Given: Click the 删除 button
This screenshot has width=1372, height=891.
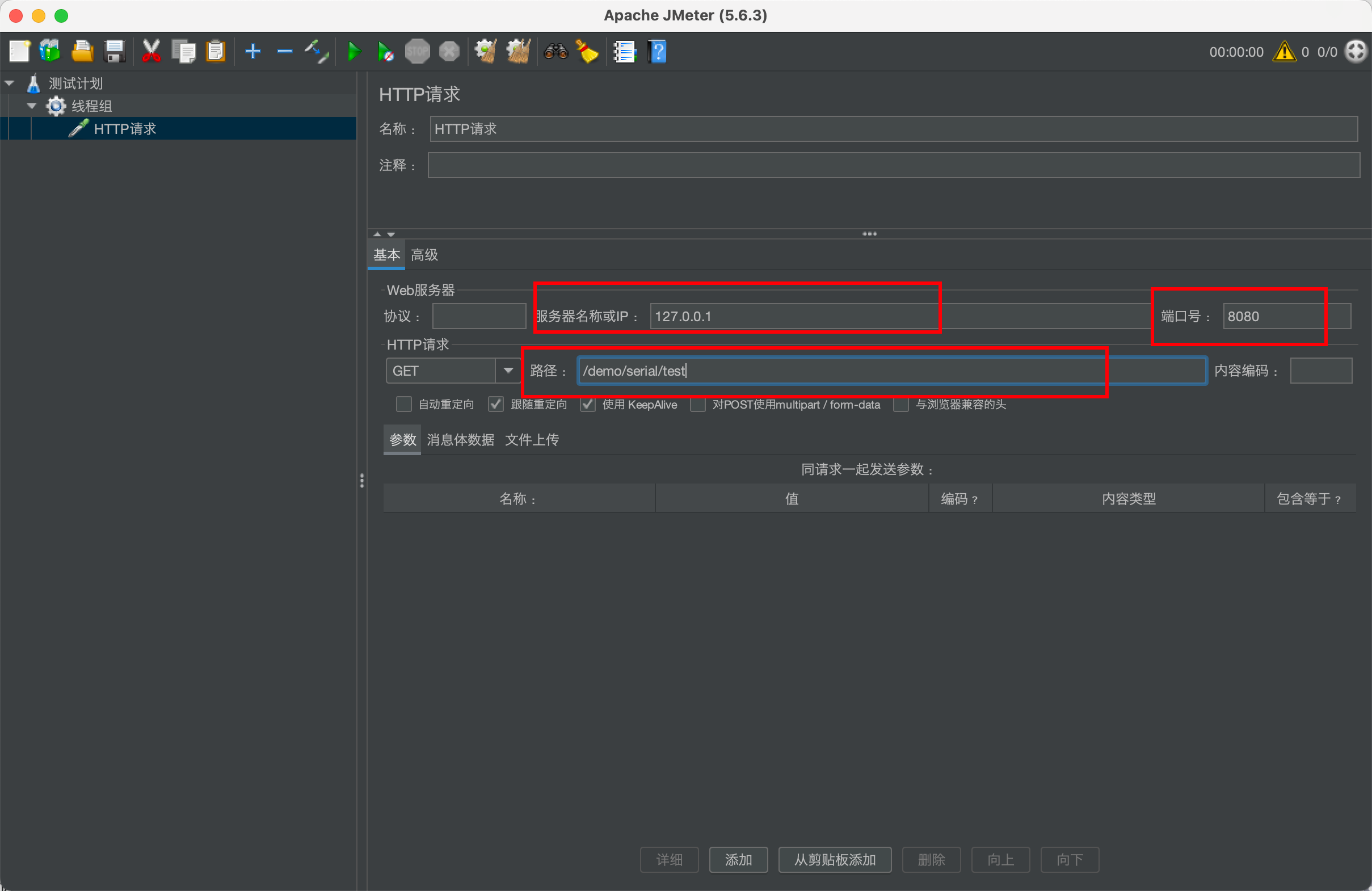Looking at the screenshot, I should tap(932, 860).
